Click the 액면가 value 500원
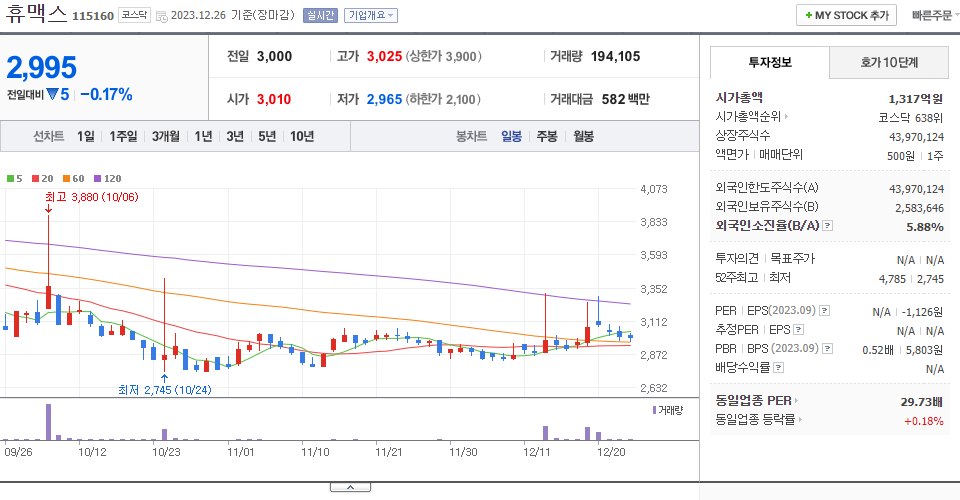The width and height of the screenshot is (960, 500). click(901, 156)
